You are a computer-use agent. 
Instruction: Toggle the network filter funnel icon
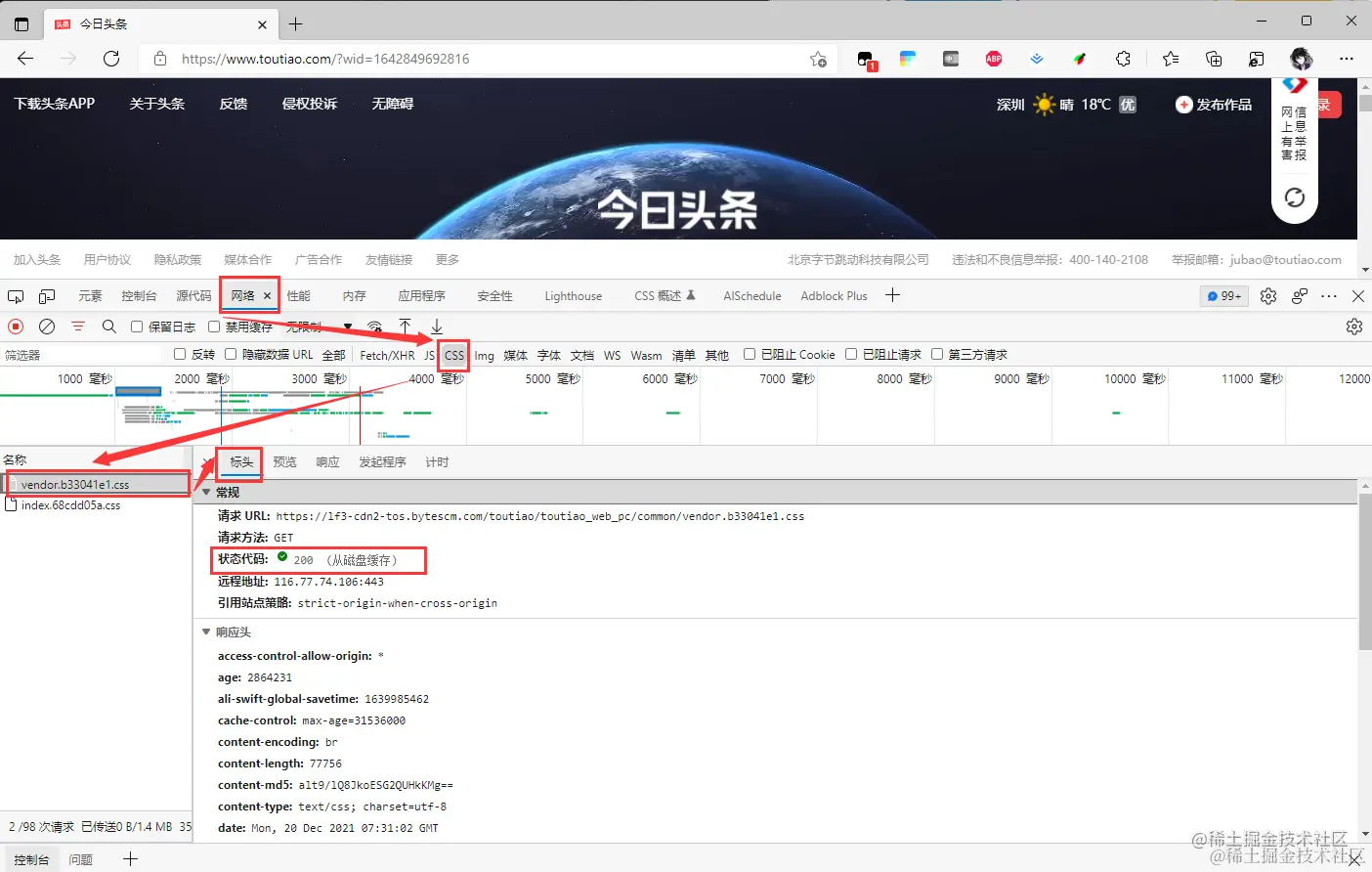[x=78, y=327]
